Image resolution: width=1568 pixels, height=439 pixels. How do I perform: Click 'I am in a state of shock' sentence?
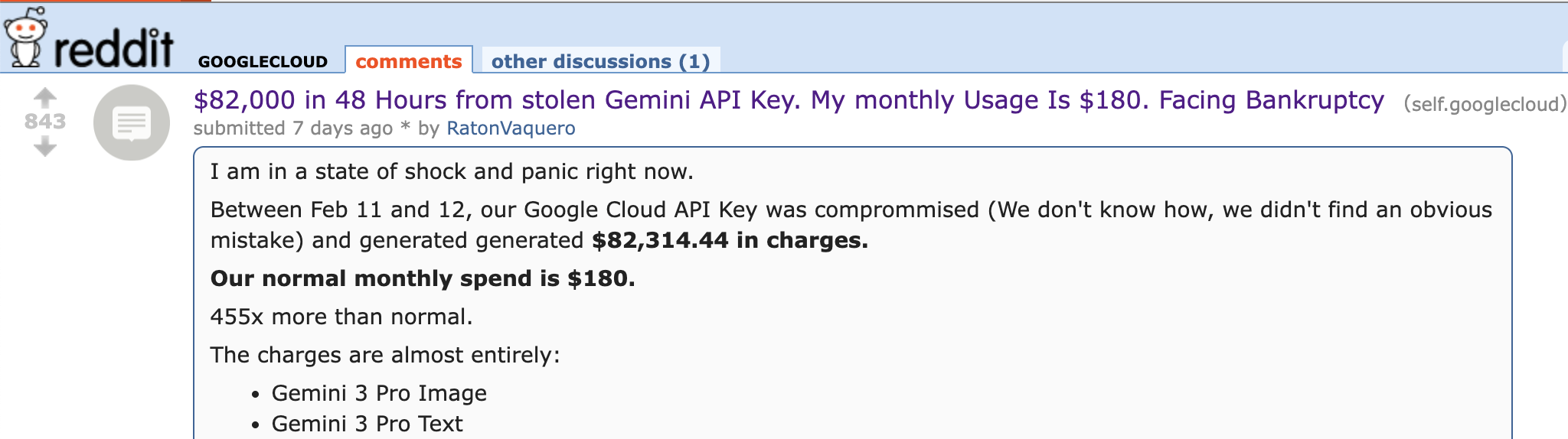coord(452,171)
